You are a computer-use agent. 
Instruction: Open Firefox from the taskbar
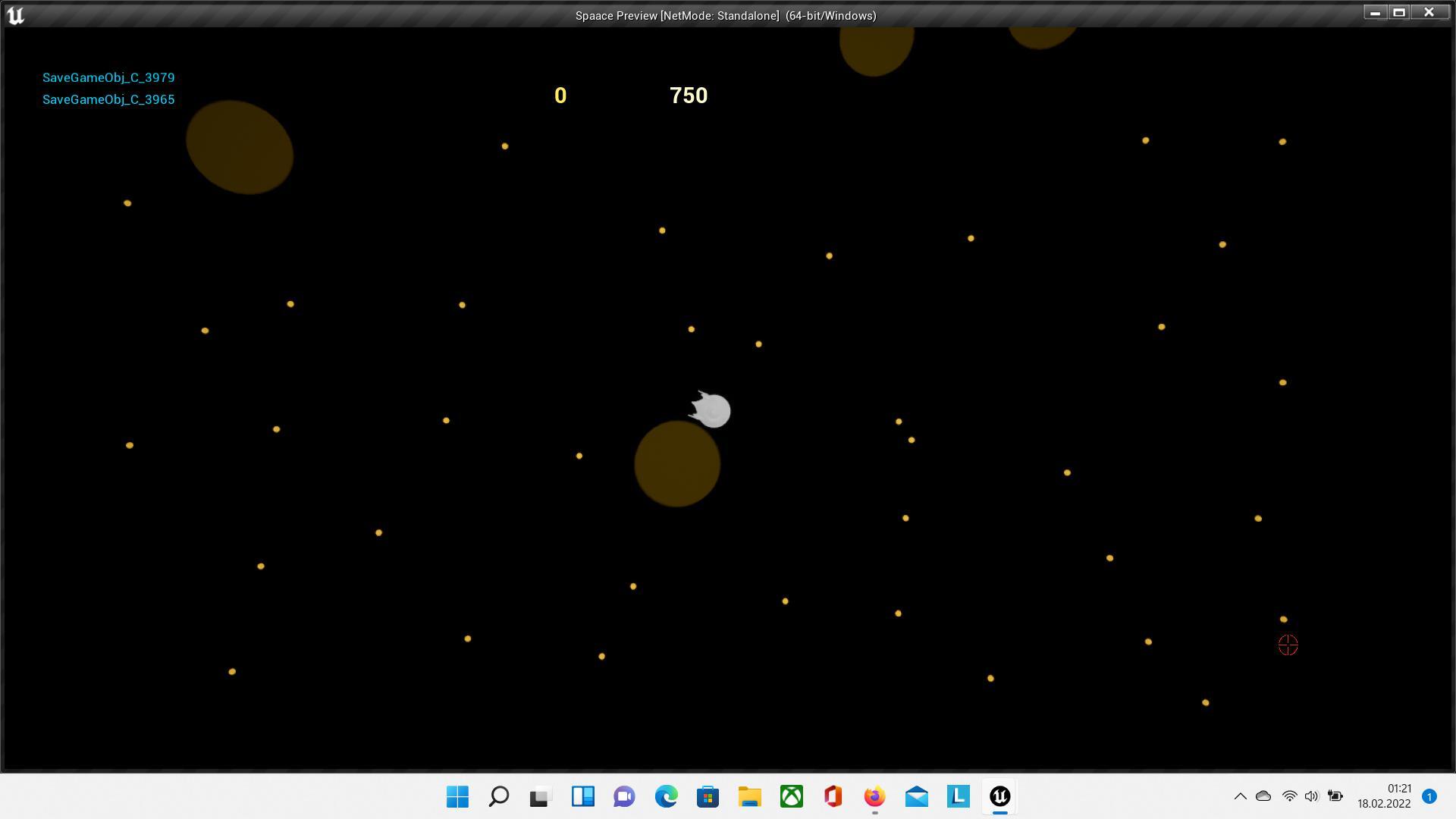pyautogui.click(x=874, y=796)
